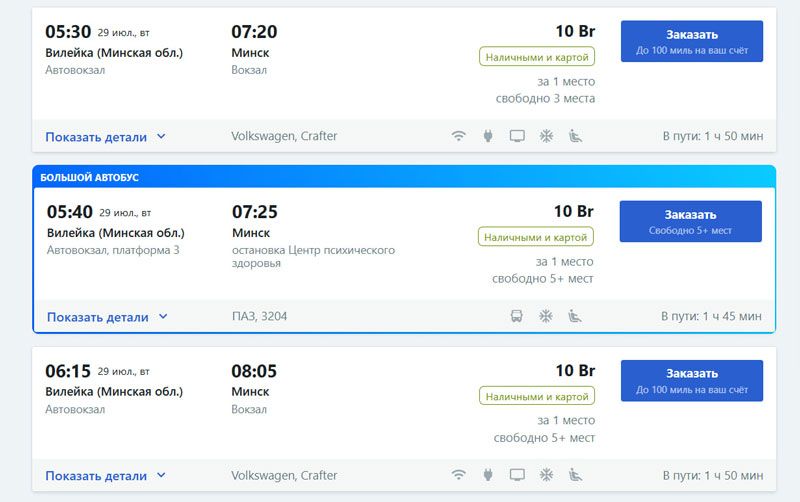Click TV screen icon on 06:15 trip
The image size is (800, 502).
coord(517,475)
